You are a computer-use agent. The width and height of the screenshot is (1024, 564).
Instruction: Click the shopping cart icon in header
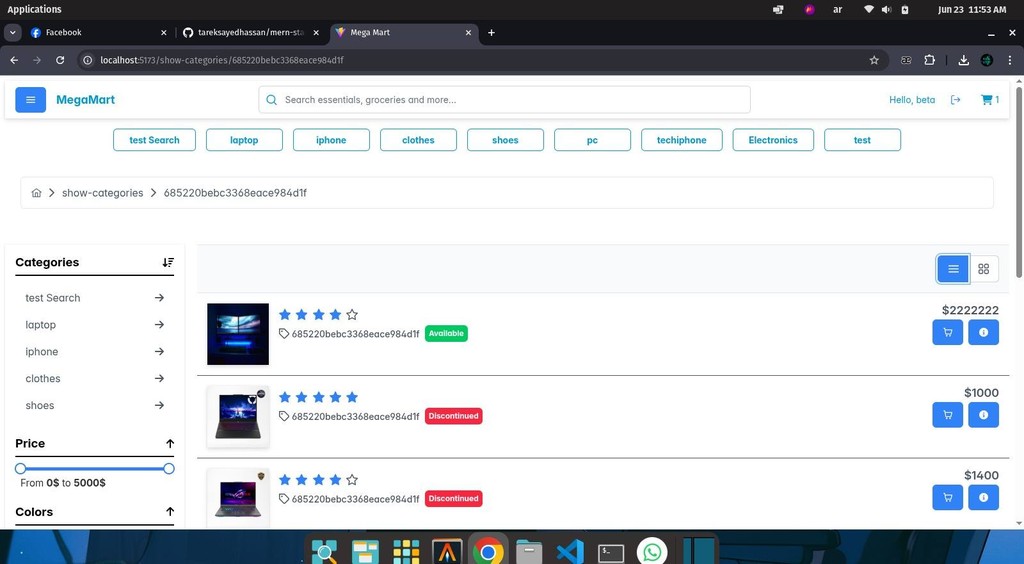click(988, 100)
